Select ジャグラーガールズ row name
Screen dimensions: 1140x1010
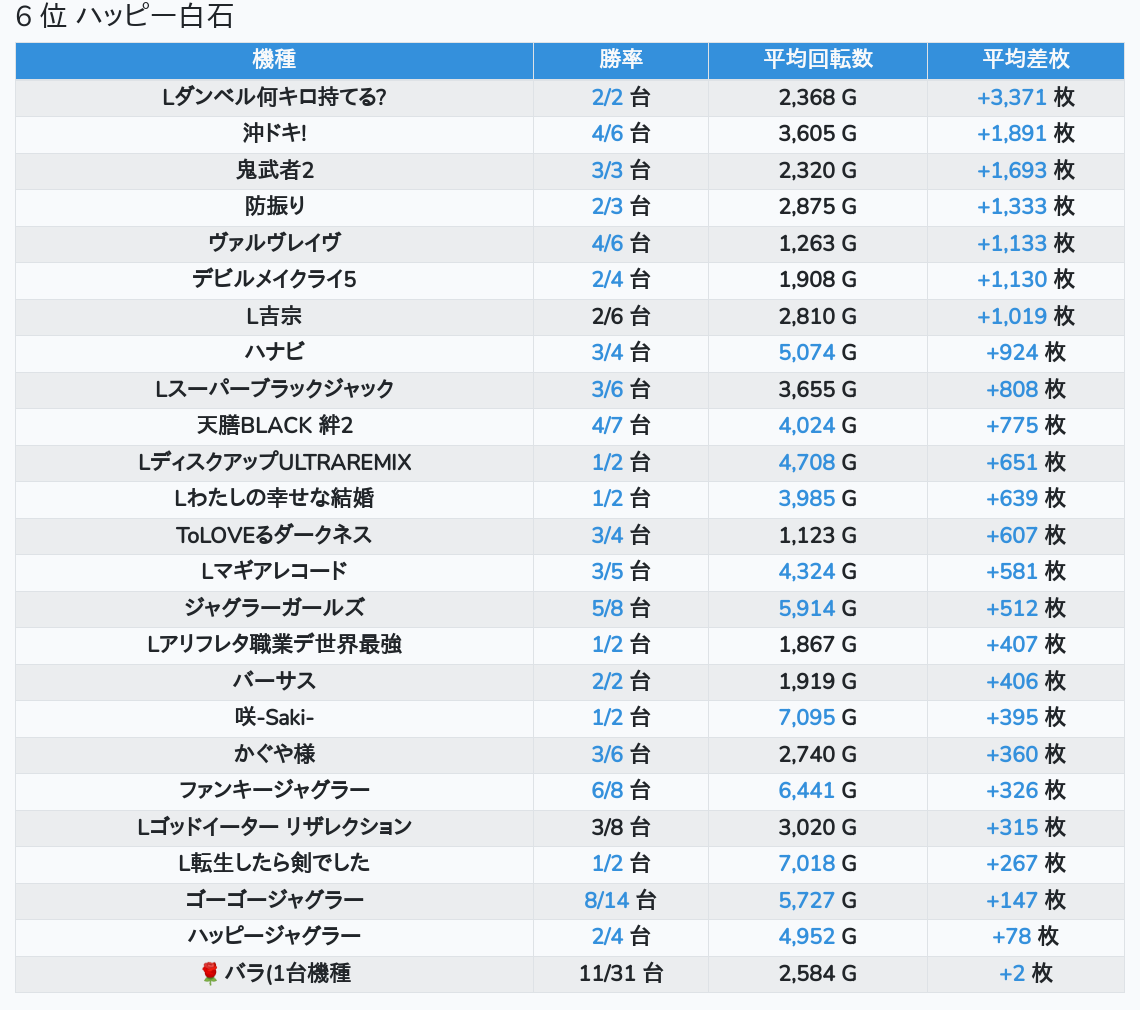click(x=274, y=608)
